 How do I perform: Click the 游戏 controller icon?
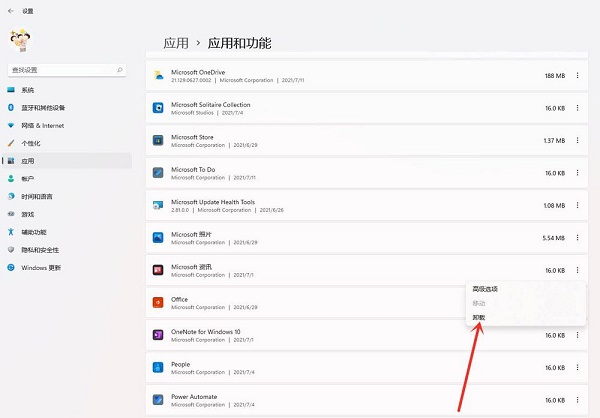[x=11, y=214]
